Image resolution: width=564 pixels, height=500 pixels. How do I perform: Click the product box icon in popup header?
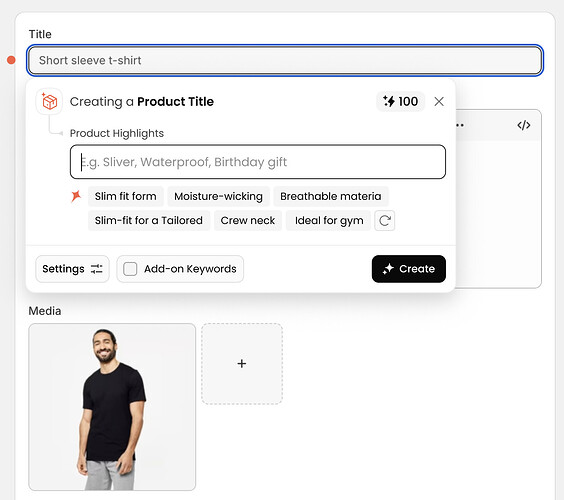click(49, 102)
